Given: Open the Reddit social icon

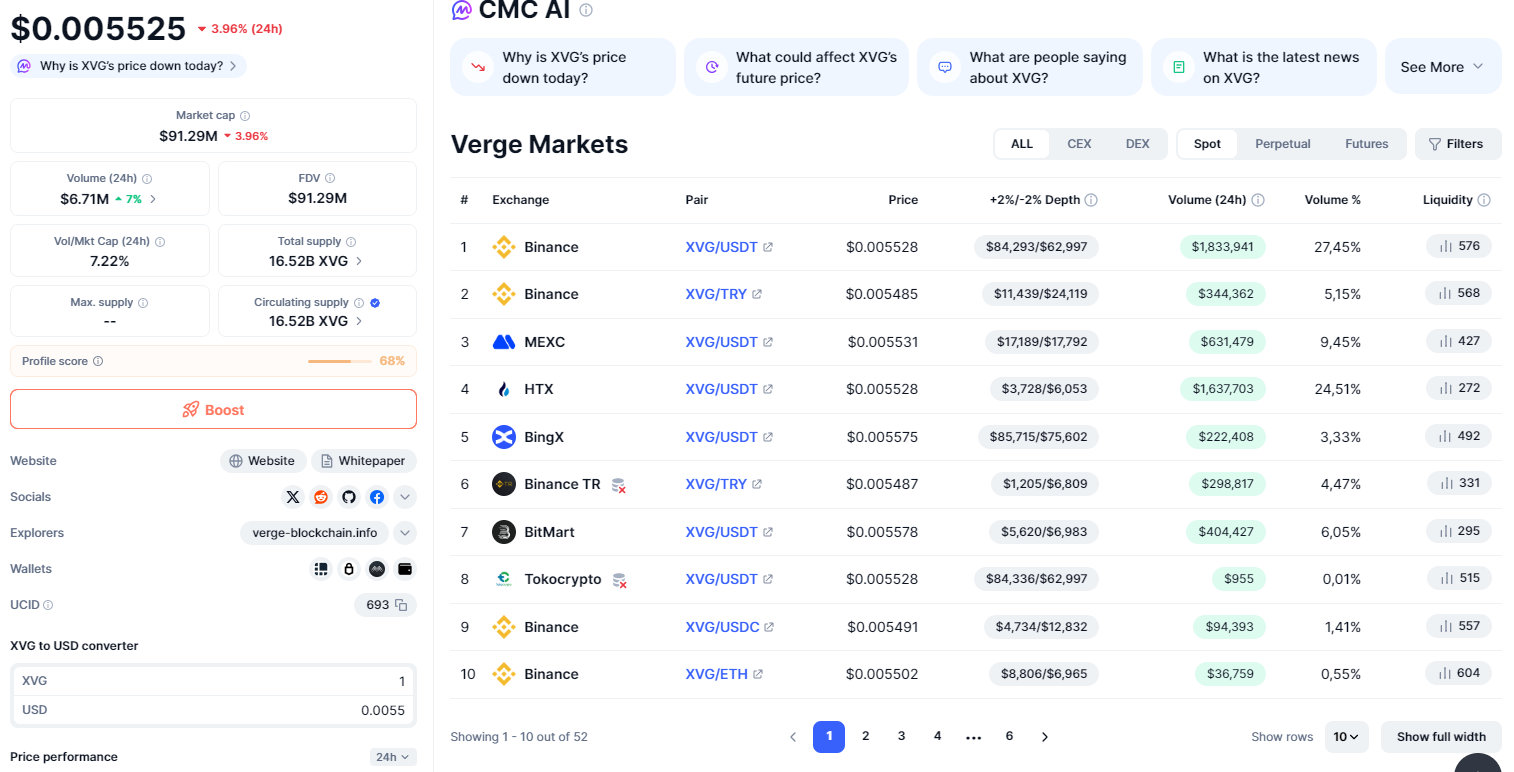Looking at the screenshot, I should [321, 497].
